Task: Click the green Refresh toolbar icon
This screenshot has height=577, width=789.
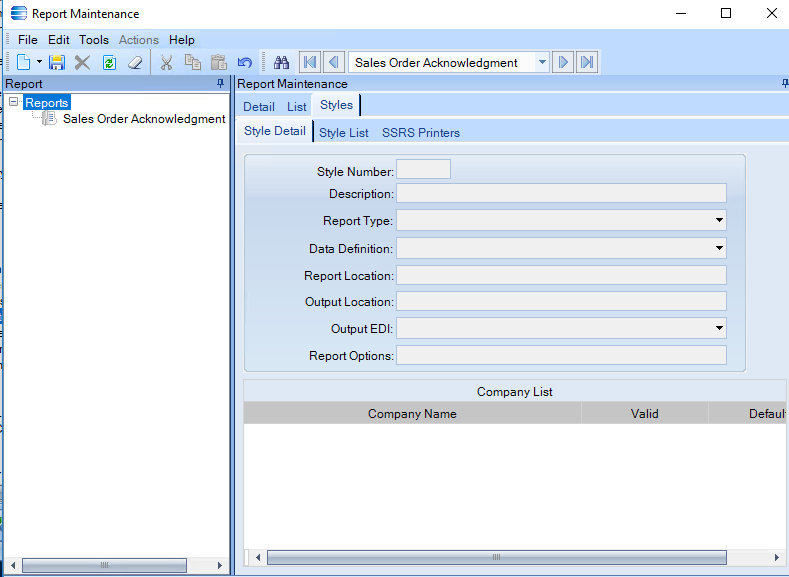Action: tap(109, 62)
